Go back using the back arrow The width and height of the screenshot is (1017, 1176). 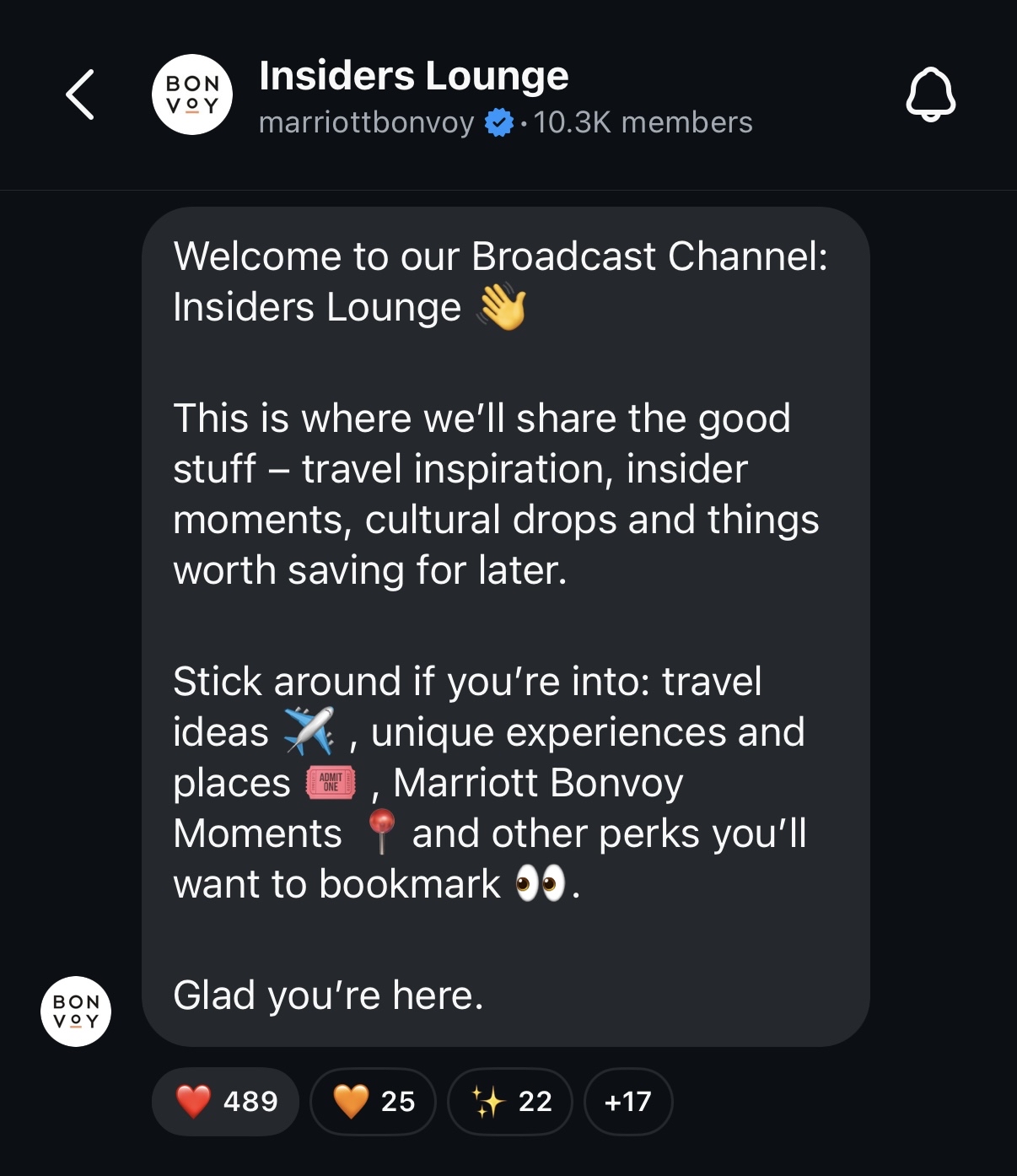[x=80, y=94]
